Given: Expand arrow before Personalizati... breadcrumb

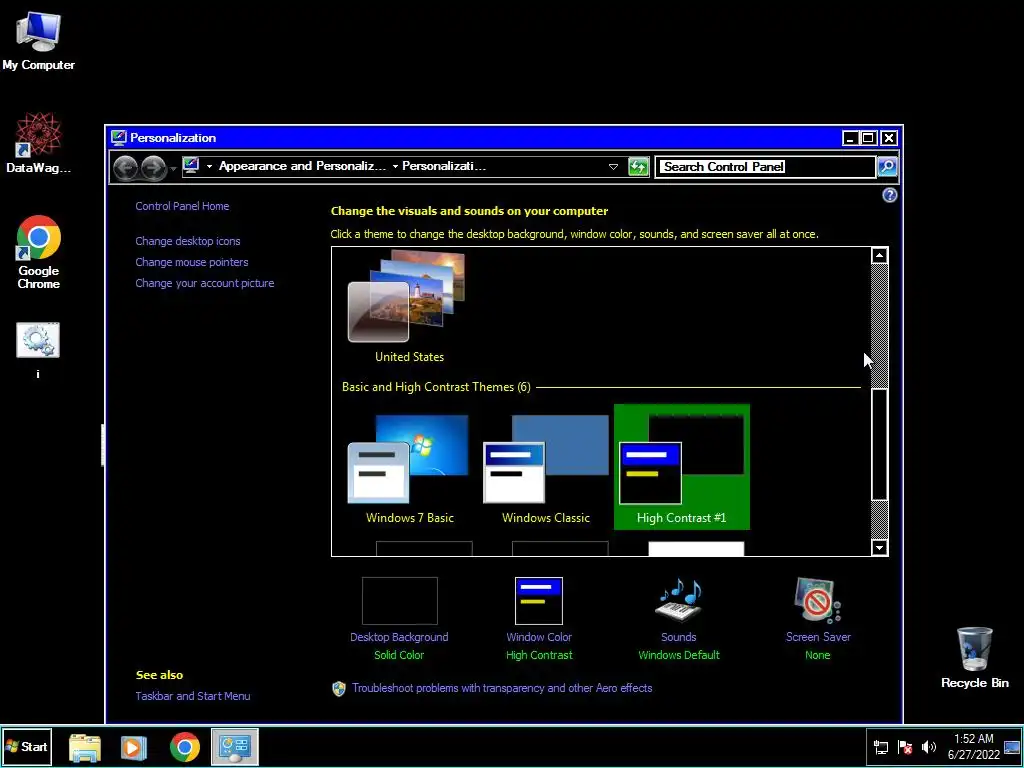Looking at the screenshot, I should tap(395, 167).
